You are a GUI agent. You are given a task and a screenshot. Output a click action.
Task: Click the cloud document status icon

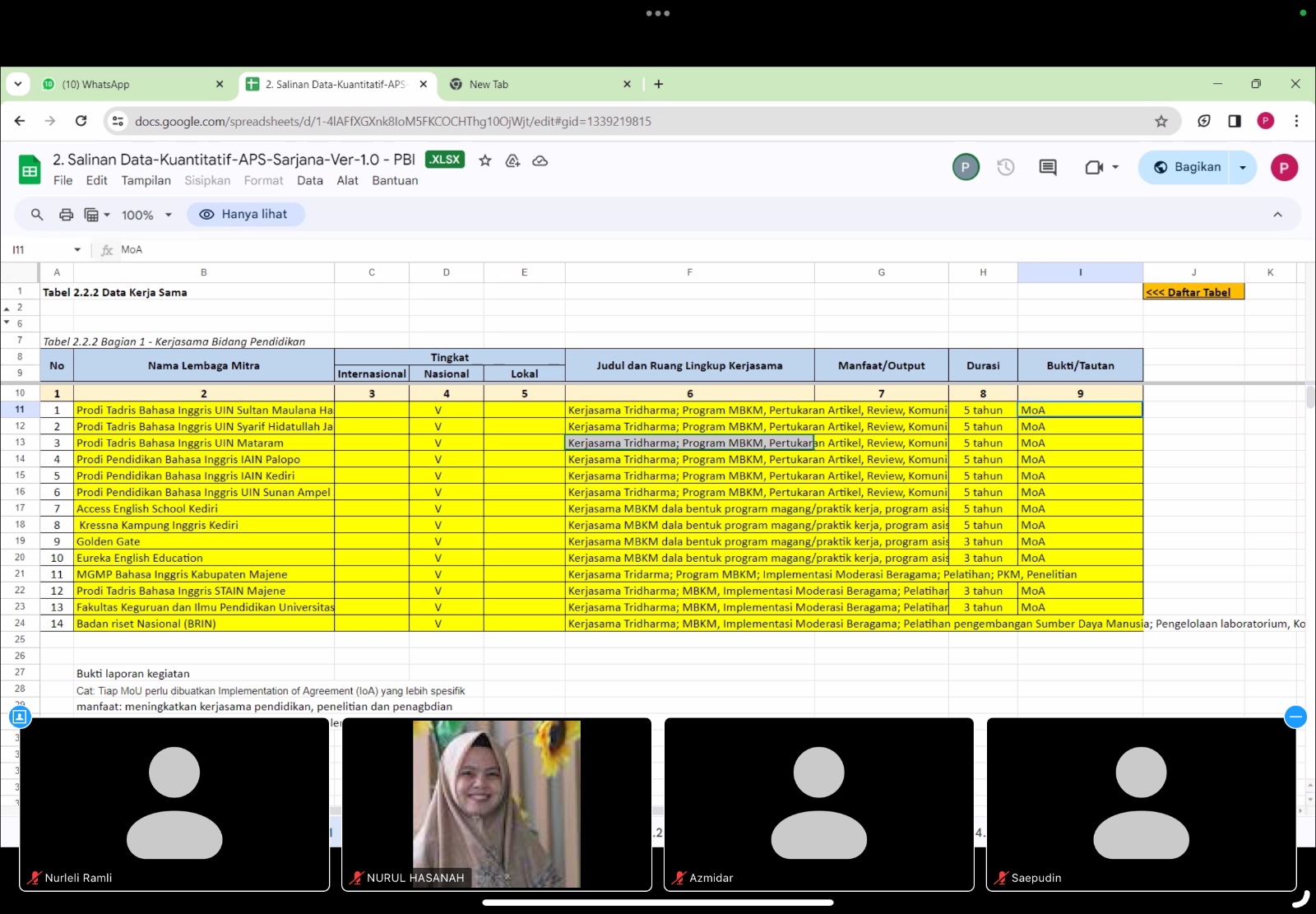point(540,160)
